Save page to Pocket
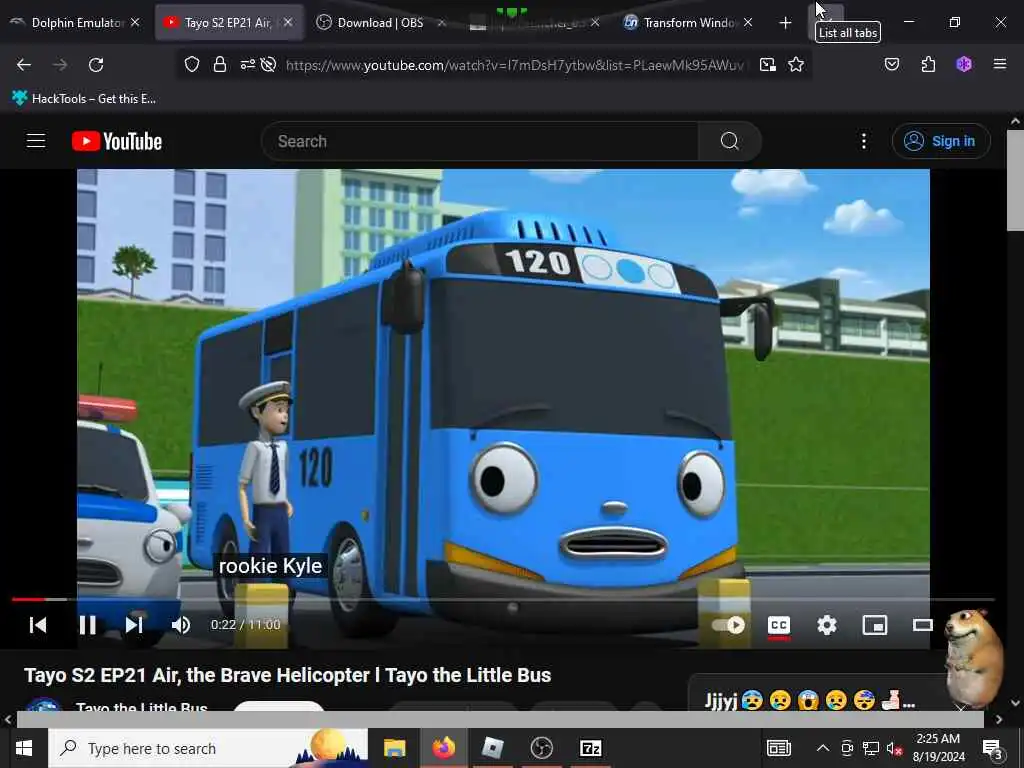Image resolution: width=1024 pixels, height=768 pixels. [x=892, y=65]
